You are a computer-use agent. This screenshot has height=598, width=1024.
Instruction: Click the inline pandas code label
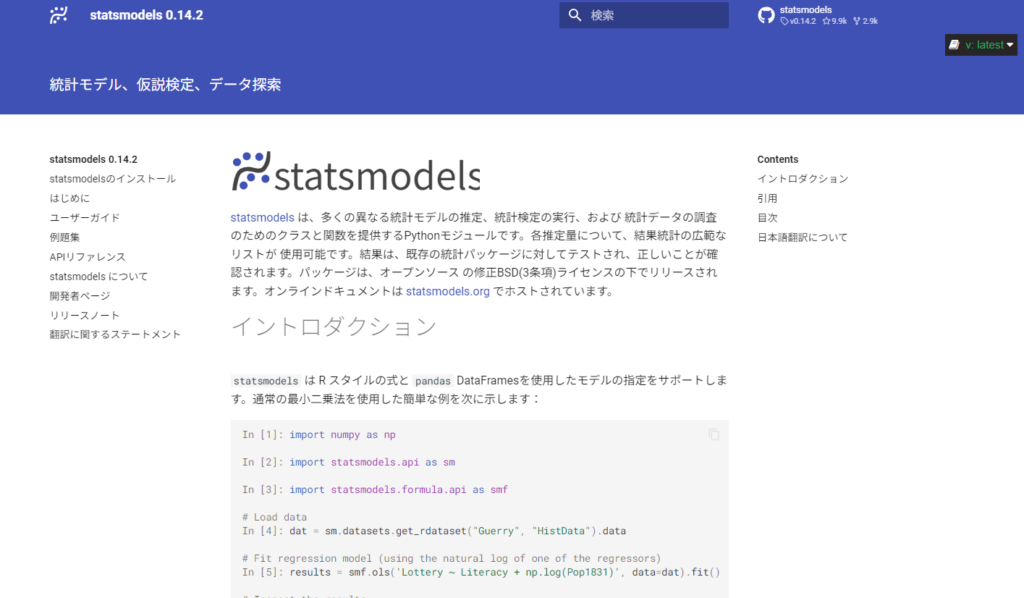tap(433, 381)
